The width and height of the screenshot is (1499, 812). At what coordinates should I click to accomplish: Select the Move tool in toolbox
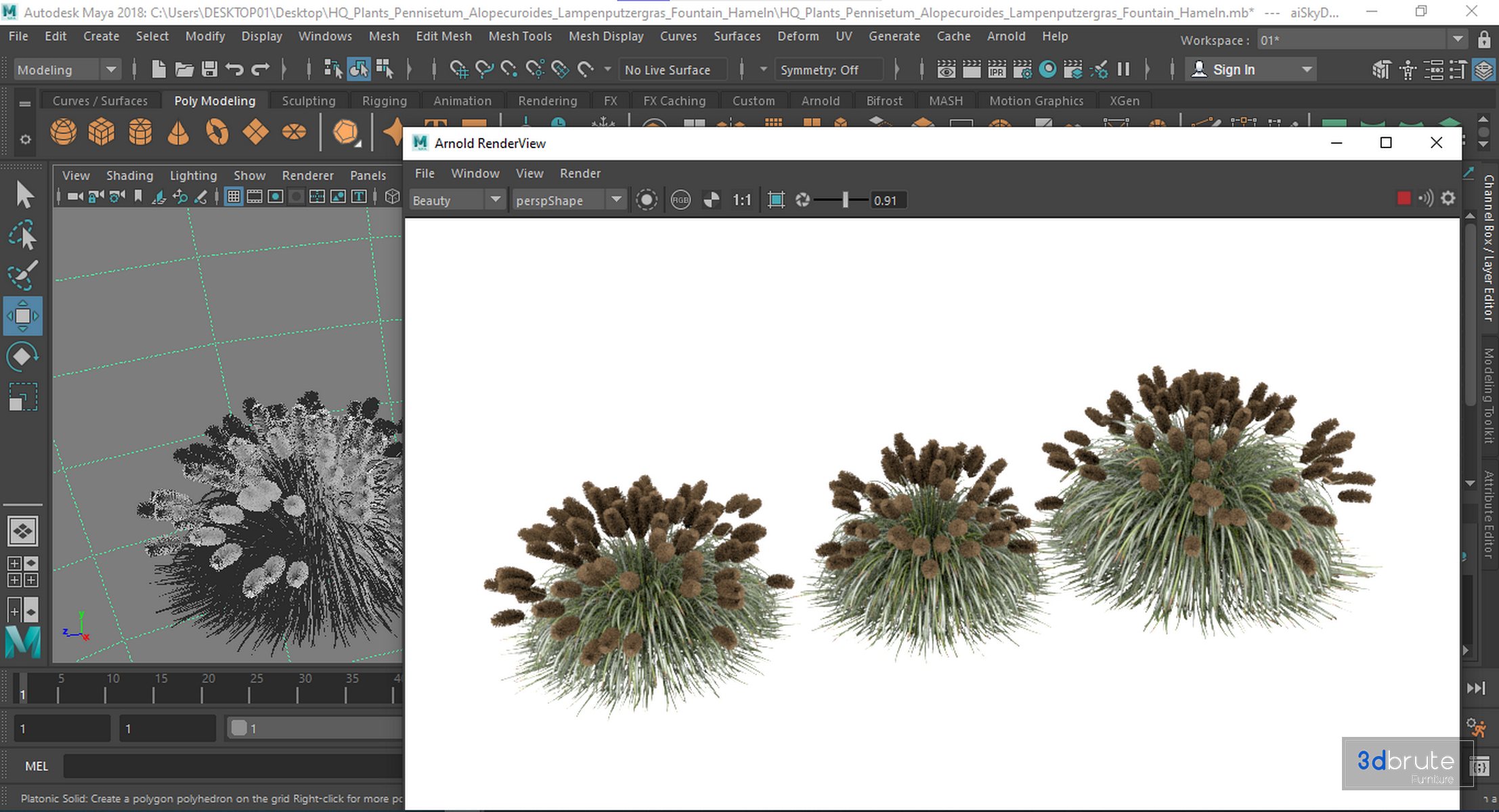[22, 316]
